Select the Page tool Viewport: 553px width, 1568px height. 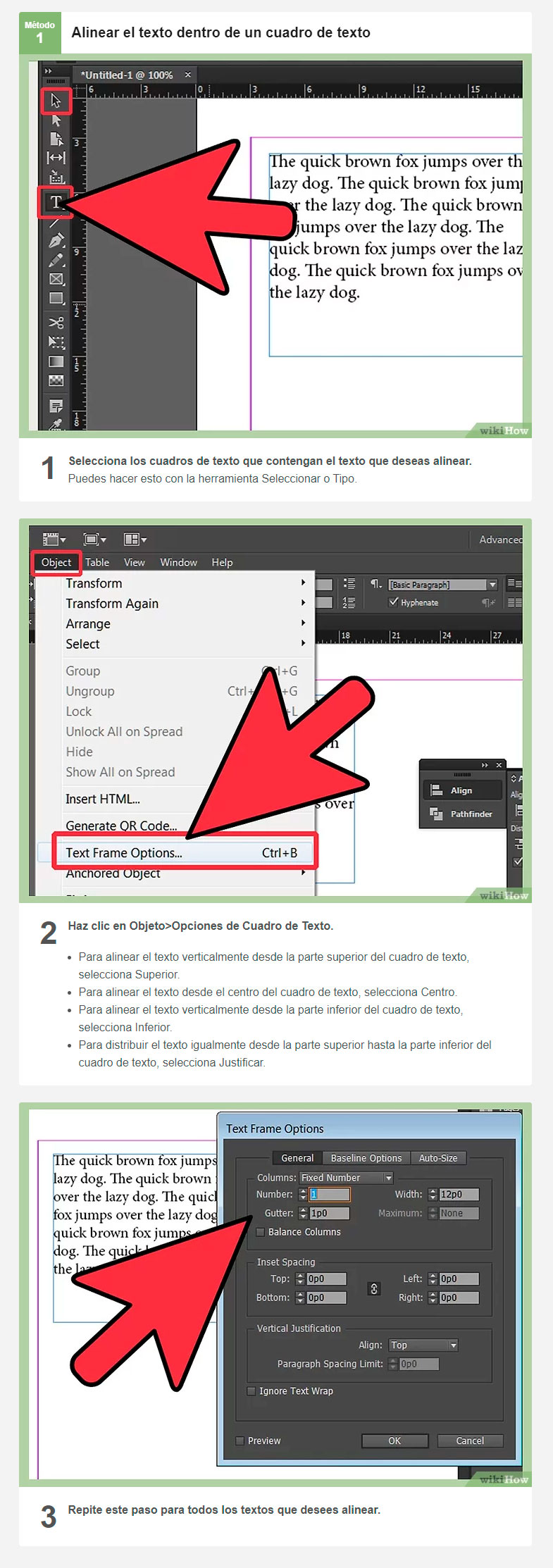[56, 139]
